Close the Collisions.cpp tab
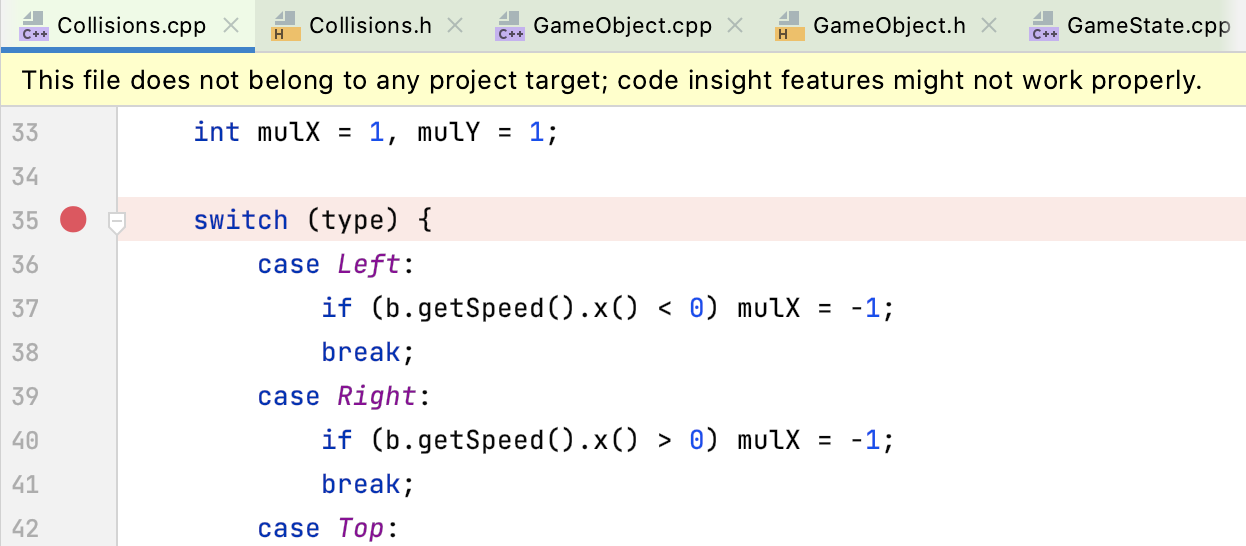The width and height of the screenshot is (1246, 546). click(x=231, y=26)
